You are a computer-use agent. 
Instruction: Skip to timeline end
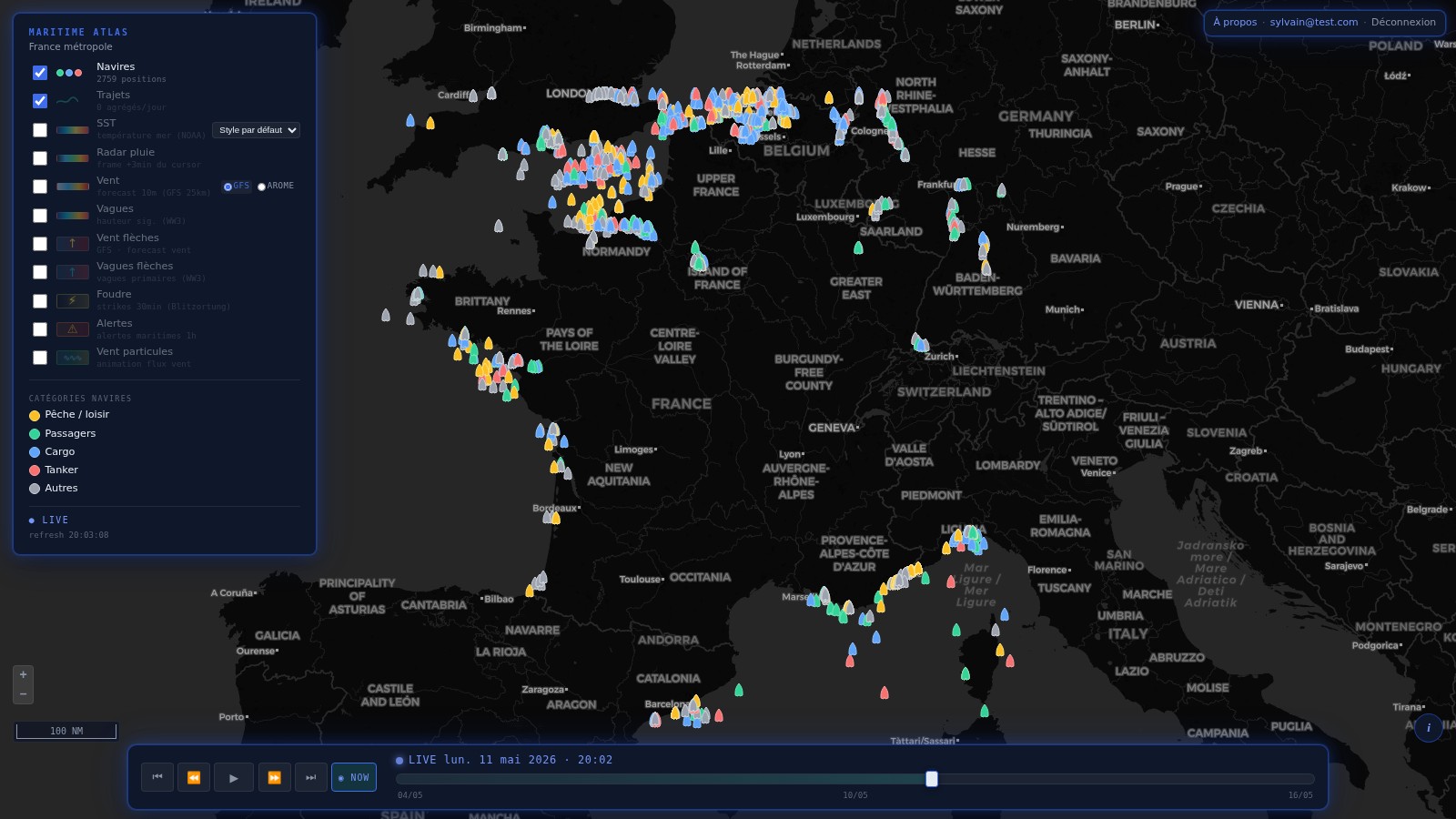coord(311,777)
